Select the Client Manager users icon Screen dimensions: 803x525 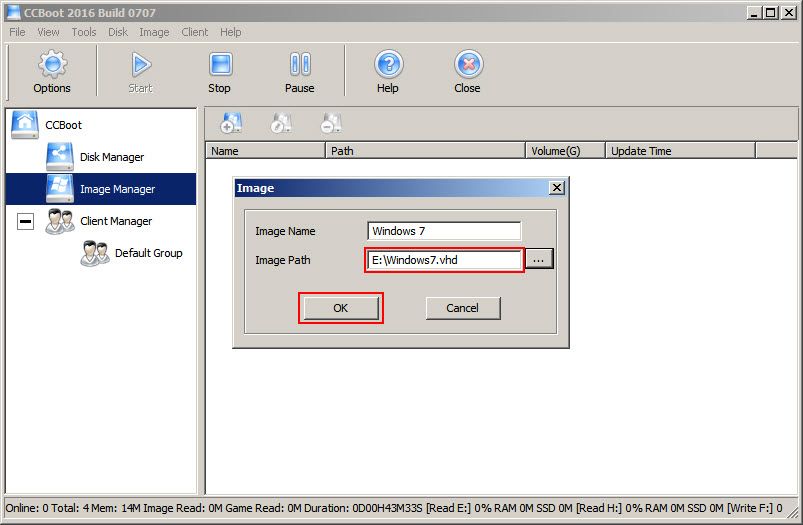point(59,221)
